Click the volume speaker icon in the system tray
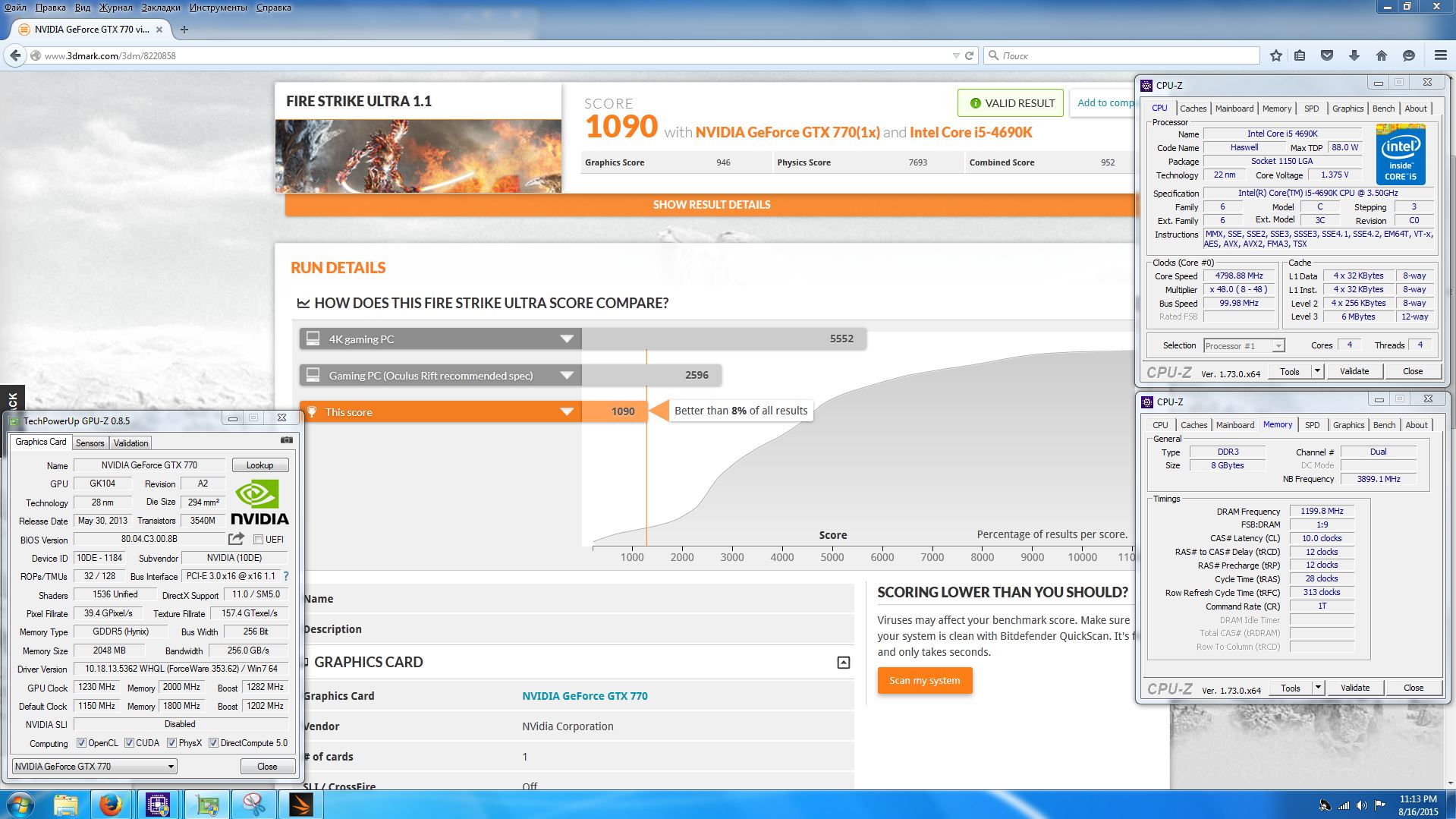Image resolution: width=1456 pixels, height=819 pixels. 1361,805
